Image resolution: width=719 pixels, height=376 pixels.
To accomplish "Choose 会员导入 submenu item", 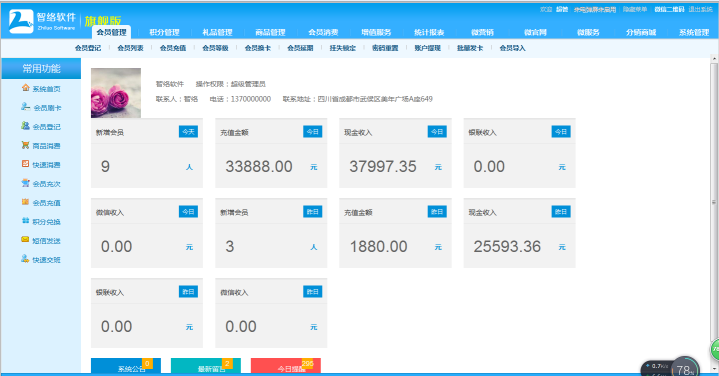I will coord(513,48).
